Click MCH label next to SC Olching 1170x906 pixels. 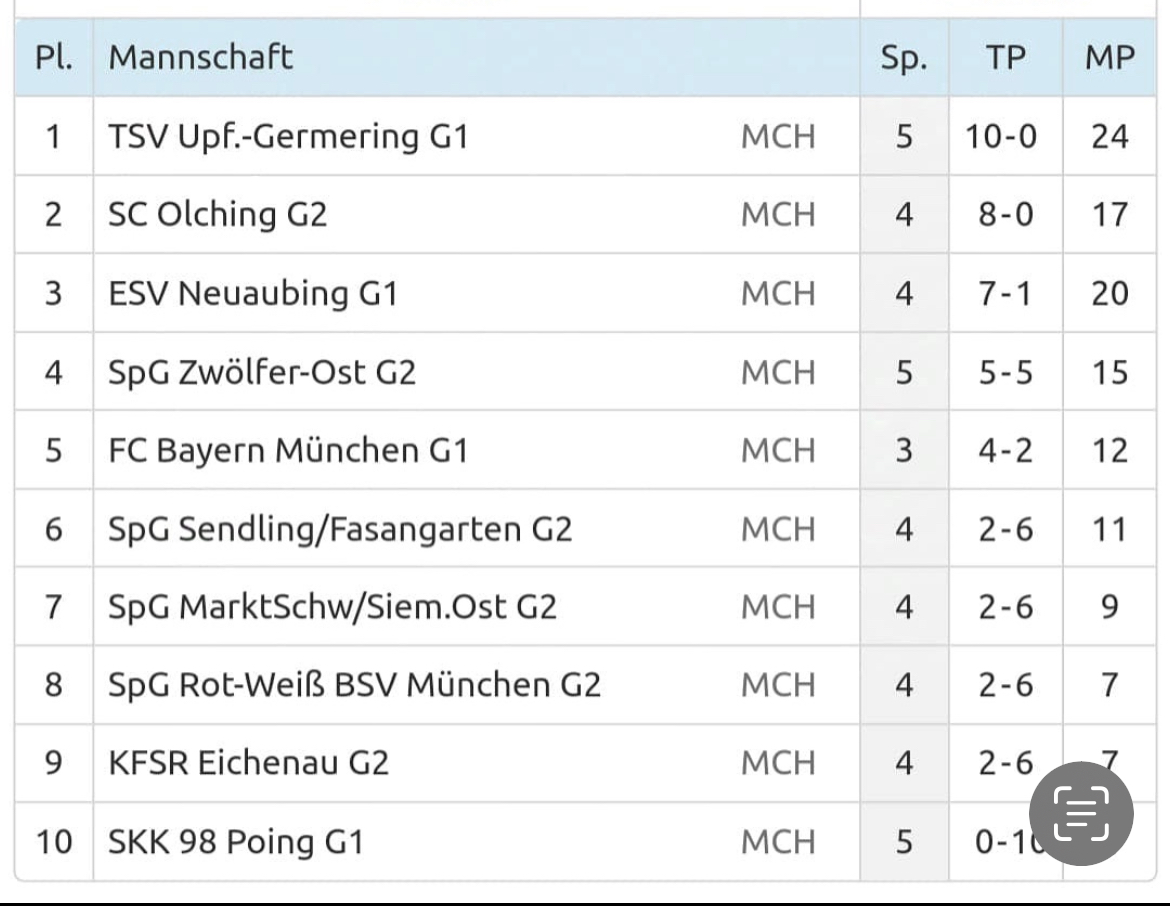[778, 215]
